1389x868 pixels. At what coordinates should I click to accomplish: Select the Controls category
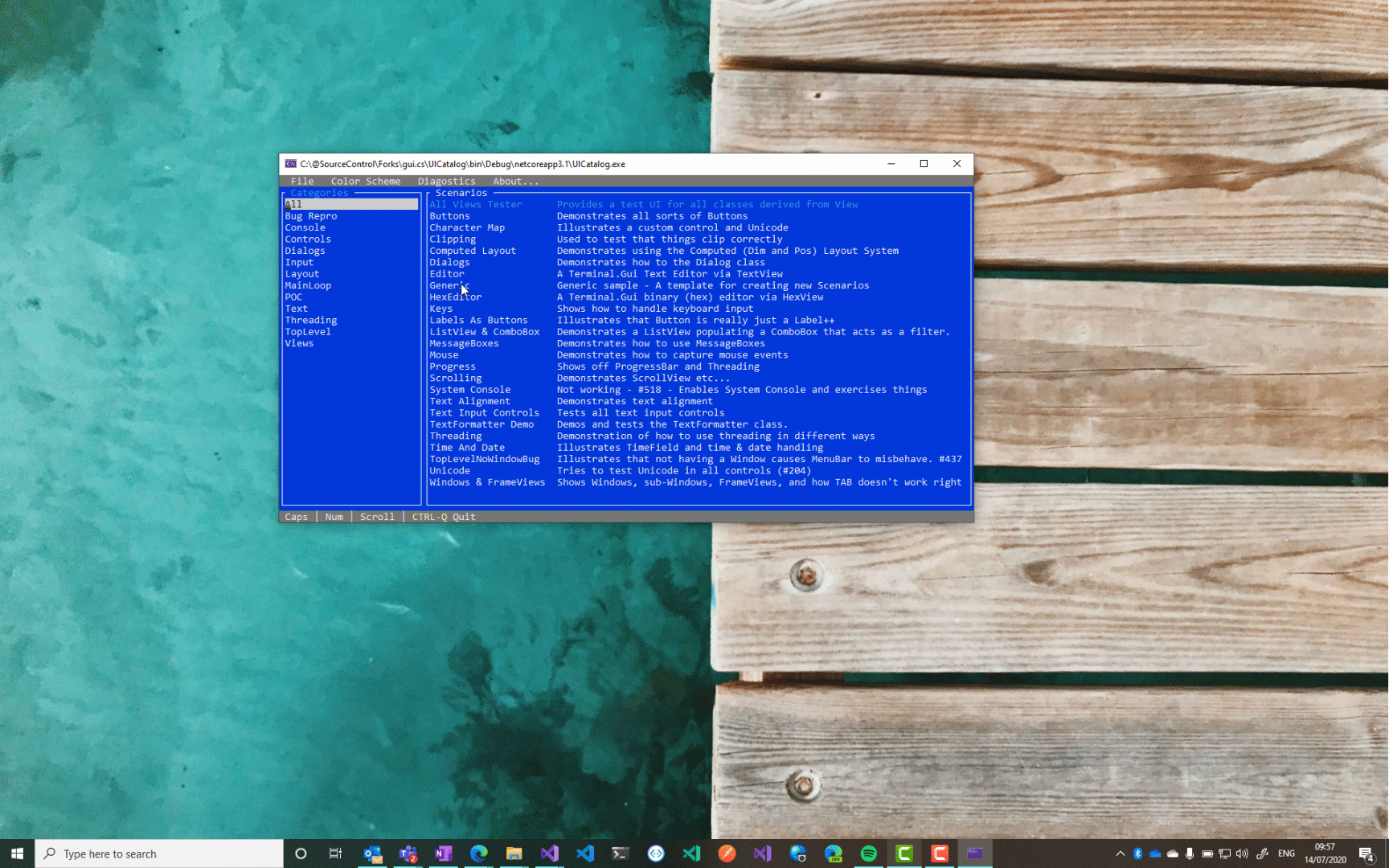point(308,240)
